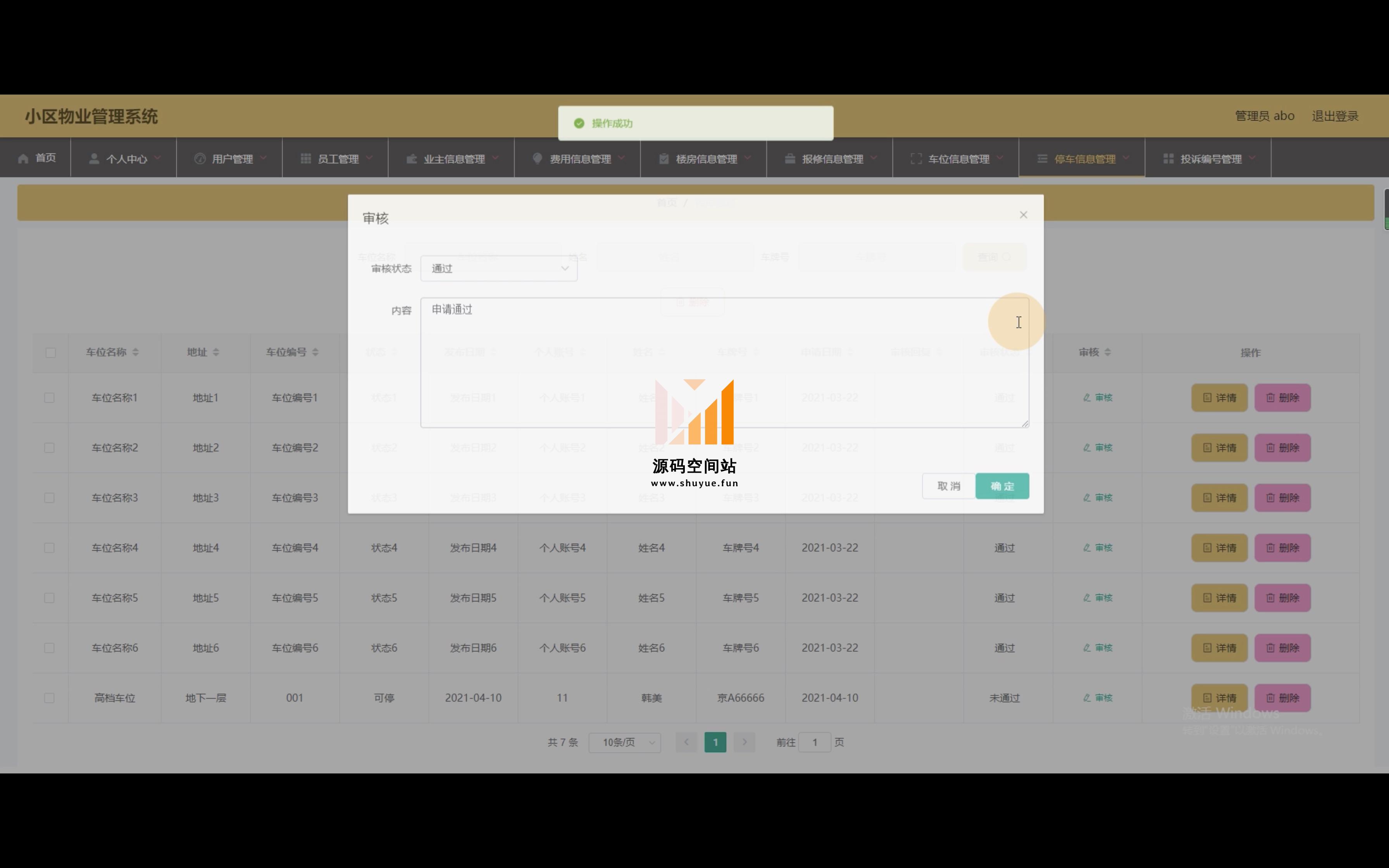Image resolution: width=1389 pixels, height=868 pixels.
Task: Cancel the audit with 取消 button
Action: (948, 486)
